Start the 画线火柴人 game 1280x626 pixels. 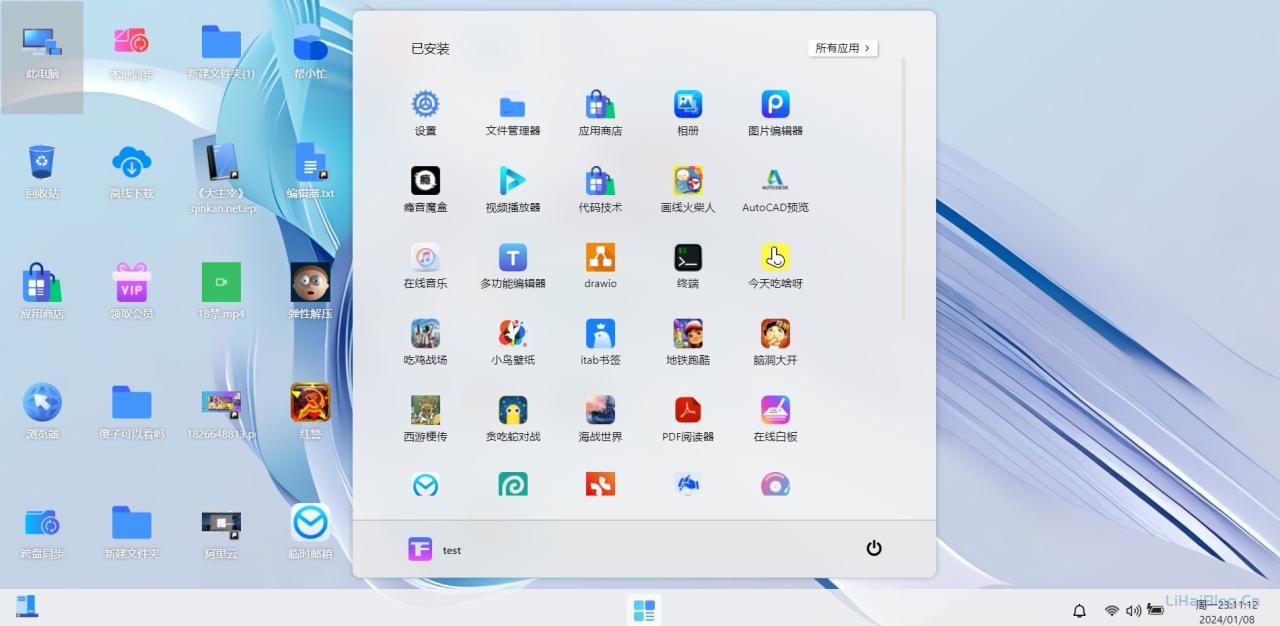[688, 190]
